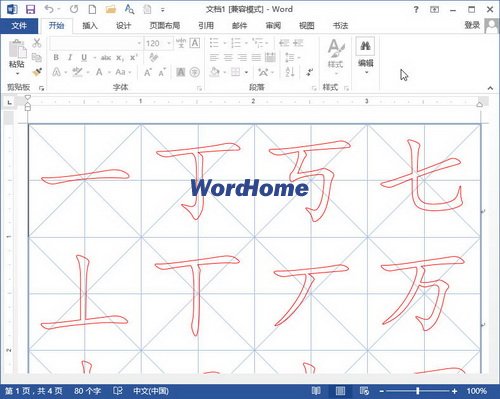500x399 pixels.
Task: Click the Cut scissors icon
Action: (37, 43)
